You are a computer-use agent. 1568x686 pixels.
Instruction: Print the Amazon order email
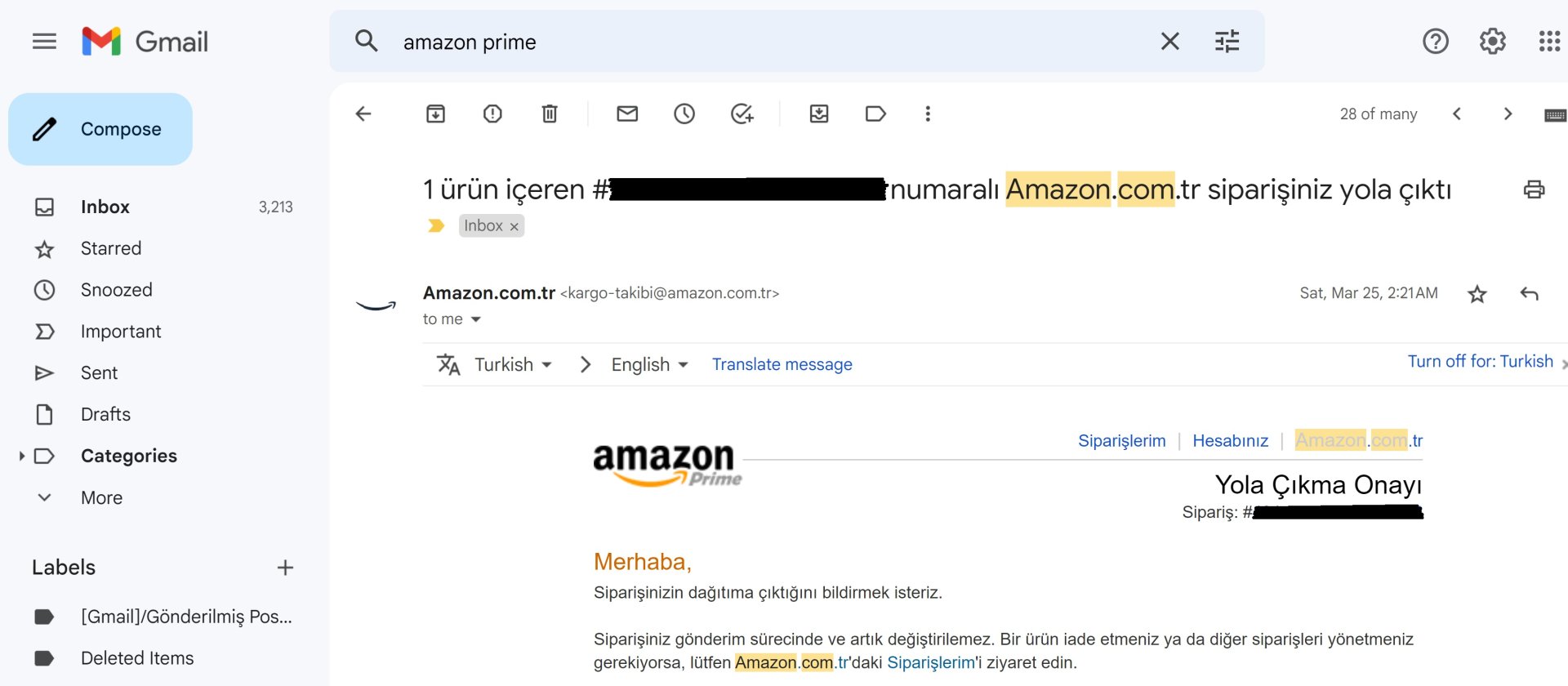pyautogui.click(x=1534, y=189)
